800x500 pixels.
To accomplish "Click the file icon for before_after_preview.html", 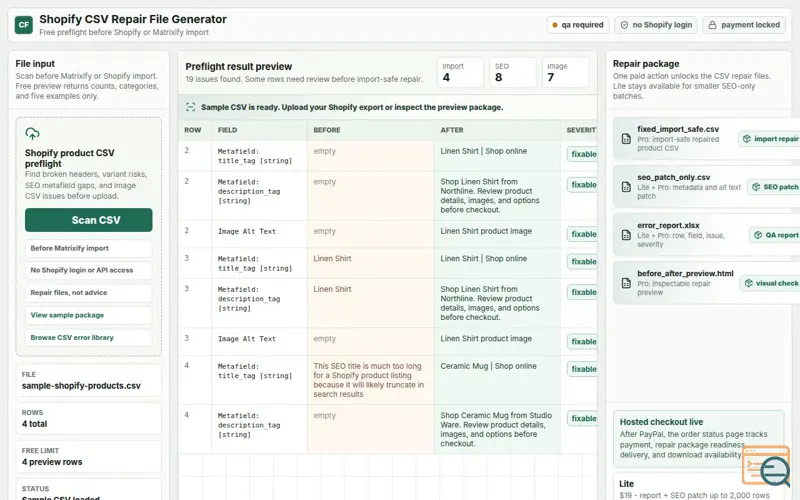I will point(626,283).
